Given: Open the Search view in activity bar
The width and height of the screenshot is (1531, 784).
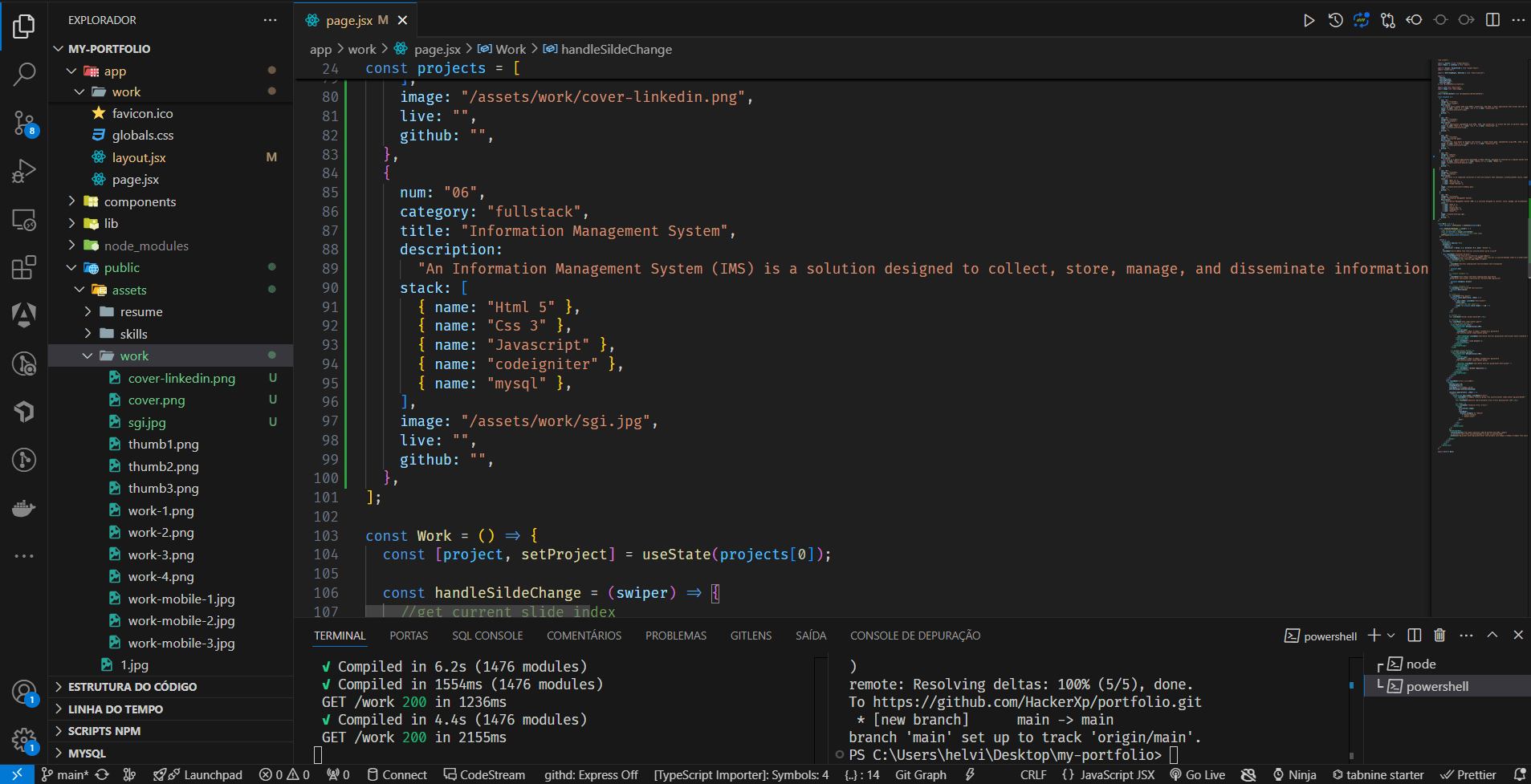Looking at the screenshot, I should point(24,75).
